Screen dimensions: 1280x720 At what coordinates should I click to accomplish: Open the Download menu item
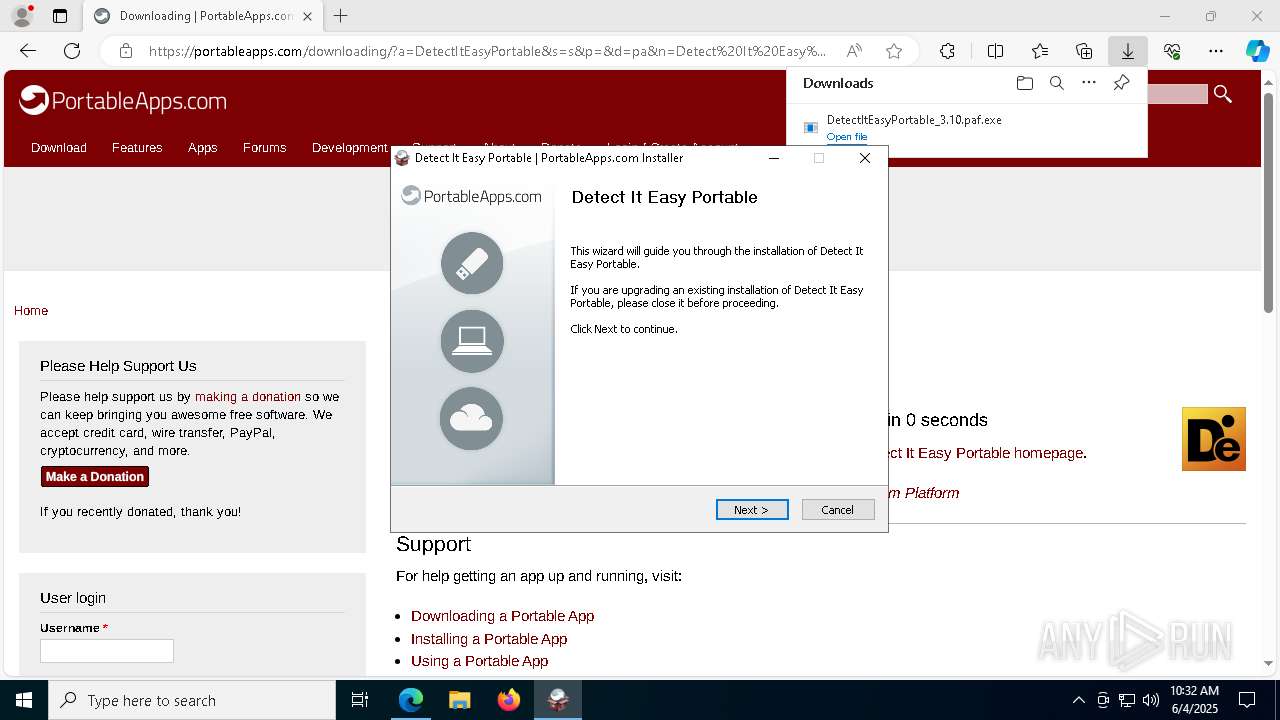[x=59, y=147]
